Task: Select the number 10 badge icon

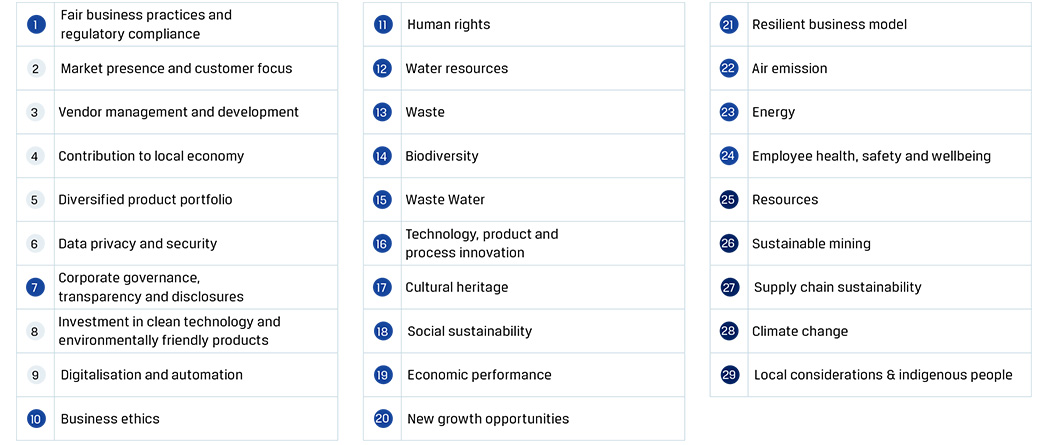Action: pyautogui.click(x=36, y=419)
